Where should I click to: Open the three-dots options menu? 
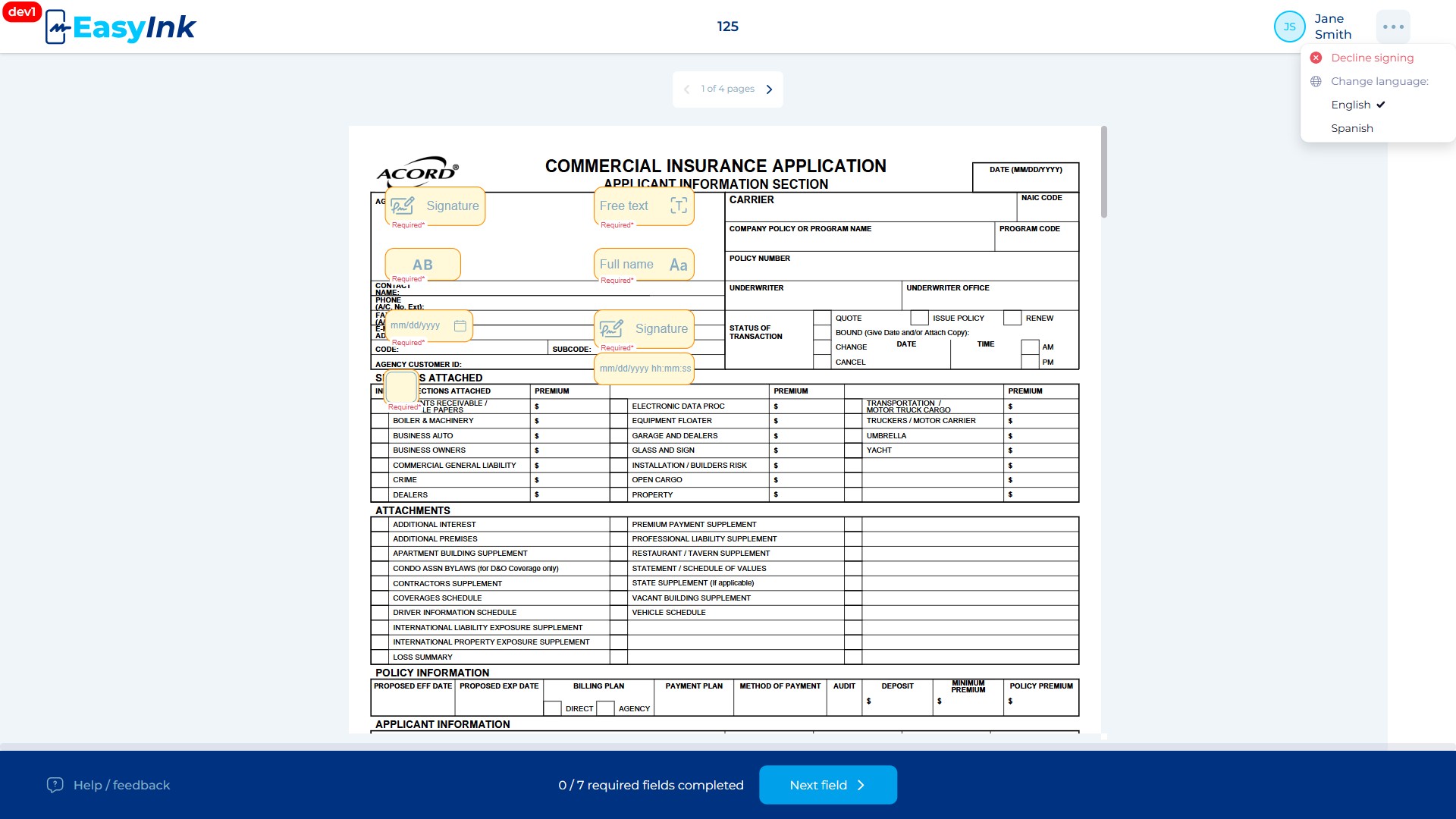click(x=1393, y=27)
